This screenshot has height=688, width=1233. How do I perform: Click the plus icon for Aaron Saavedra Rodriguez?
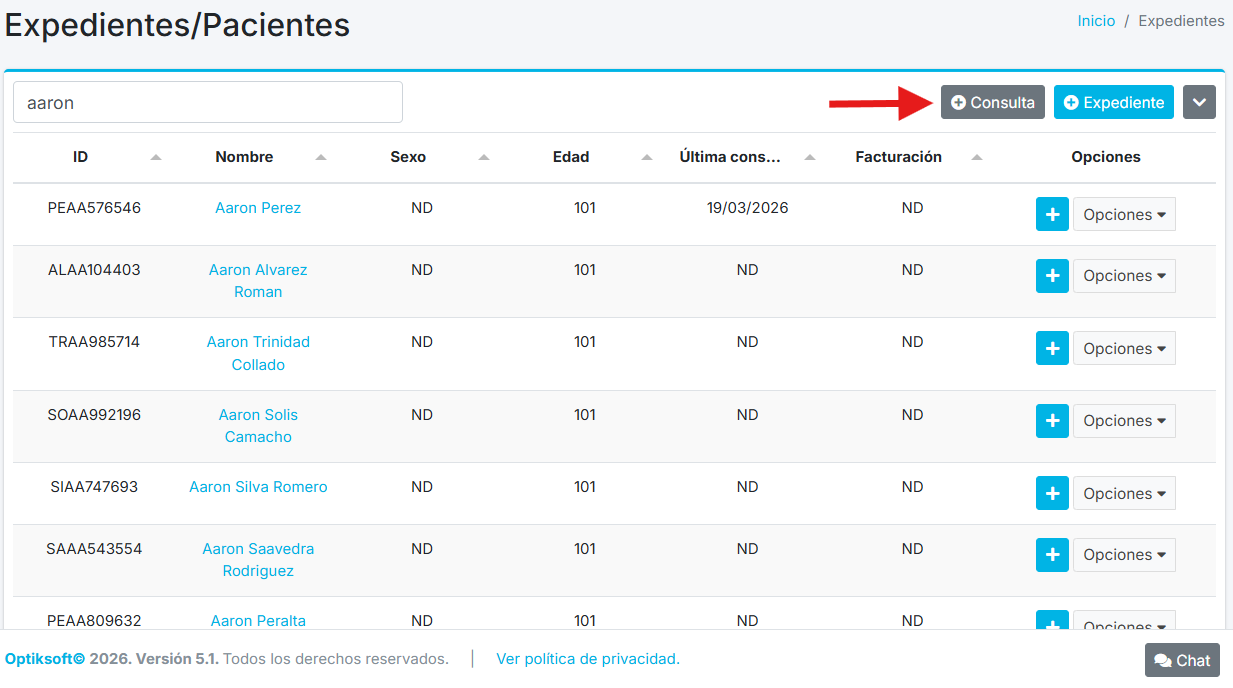1052,554
